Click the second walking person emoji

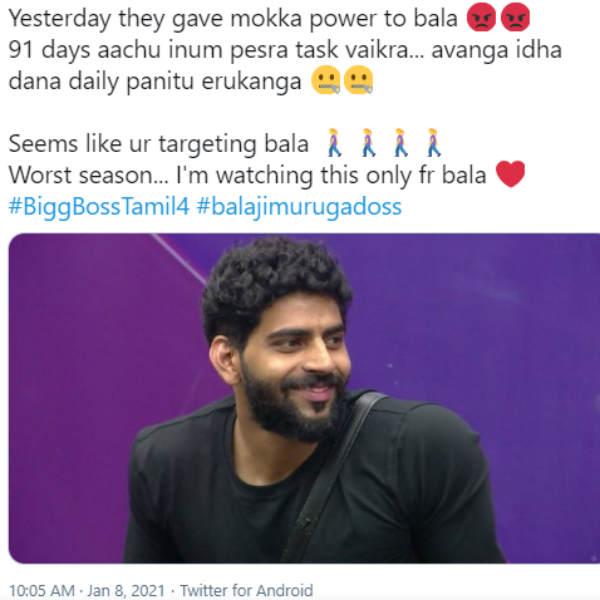(368, 143)
